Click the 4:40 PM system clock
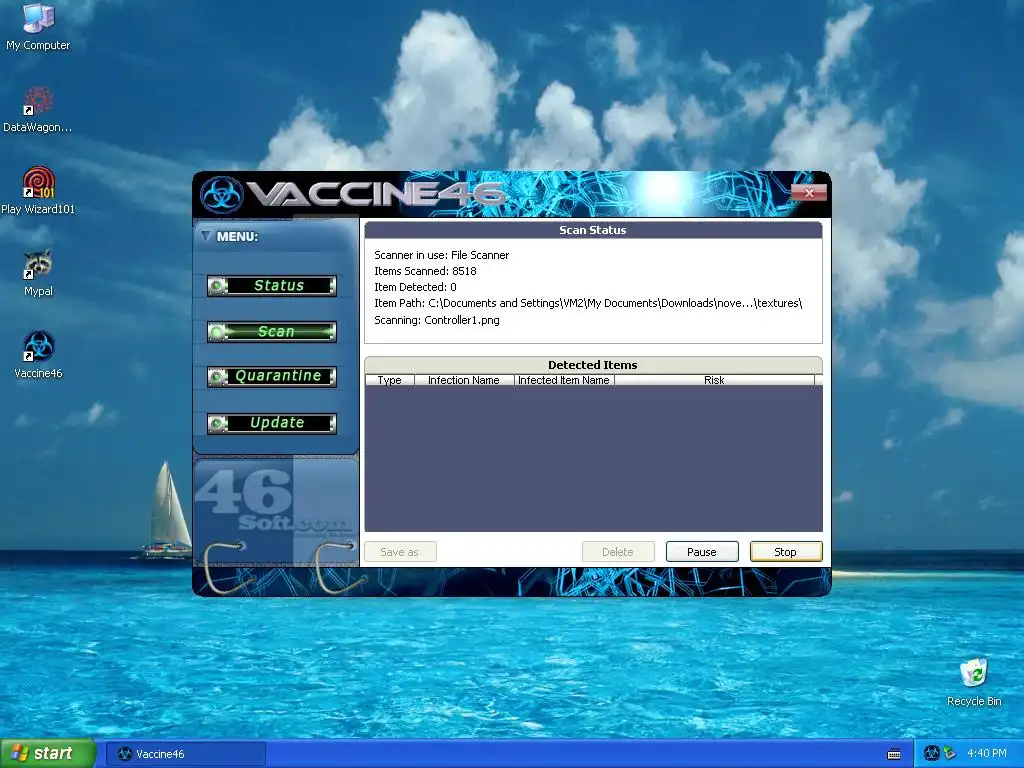 (x=986, y=753)
